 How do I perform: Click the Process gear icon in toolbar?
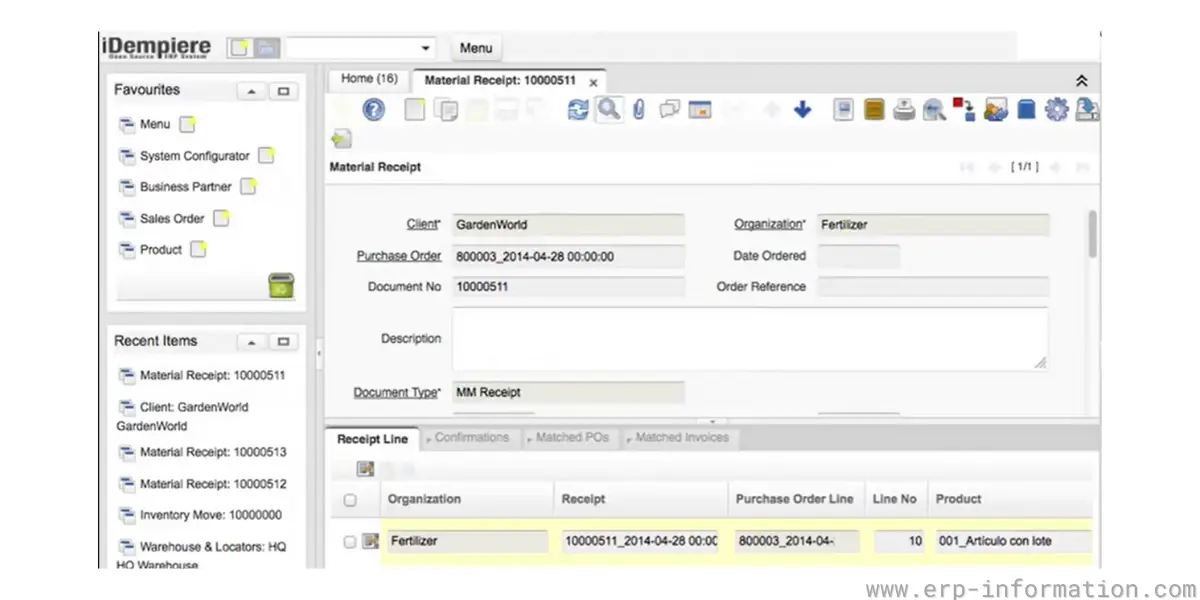1056,110
